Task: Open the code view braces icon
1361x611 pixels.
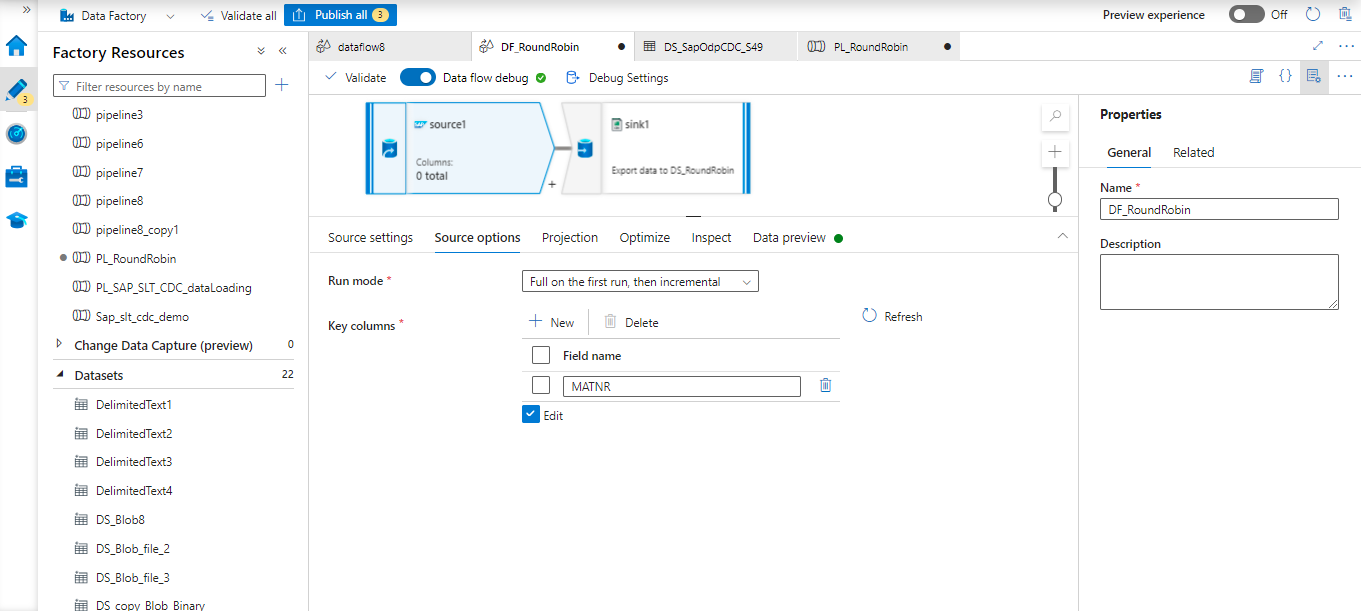Action: click(1286, 76)
